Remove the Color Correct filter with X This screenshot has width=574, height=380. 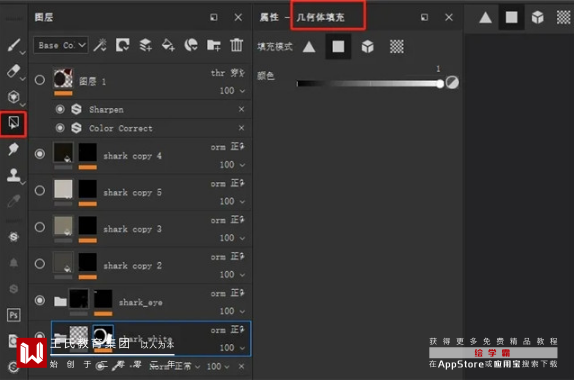coord(241,128)
